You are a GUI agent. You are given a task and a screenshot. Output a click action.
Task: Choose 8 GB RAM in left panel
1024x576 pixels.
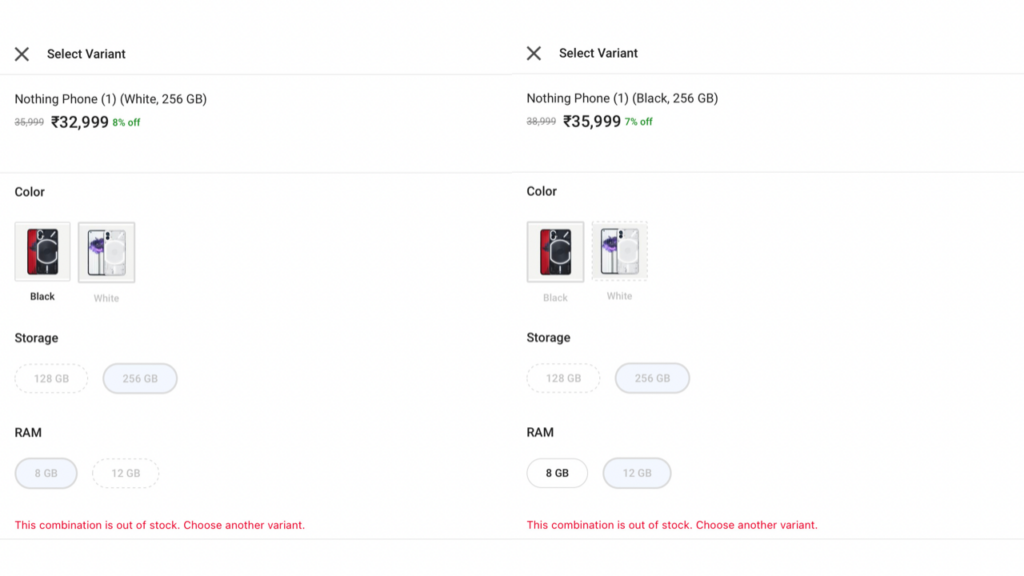click(x=46, y=473)
